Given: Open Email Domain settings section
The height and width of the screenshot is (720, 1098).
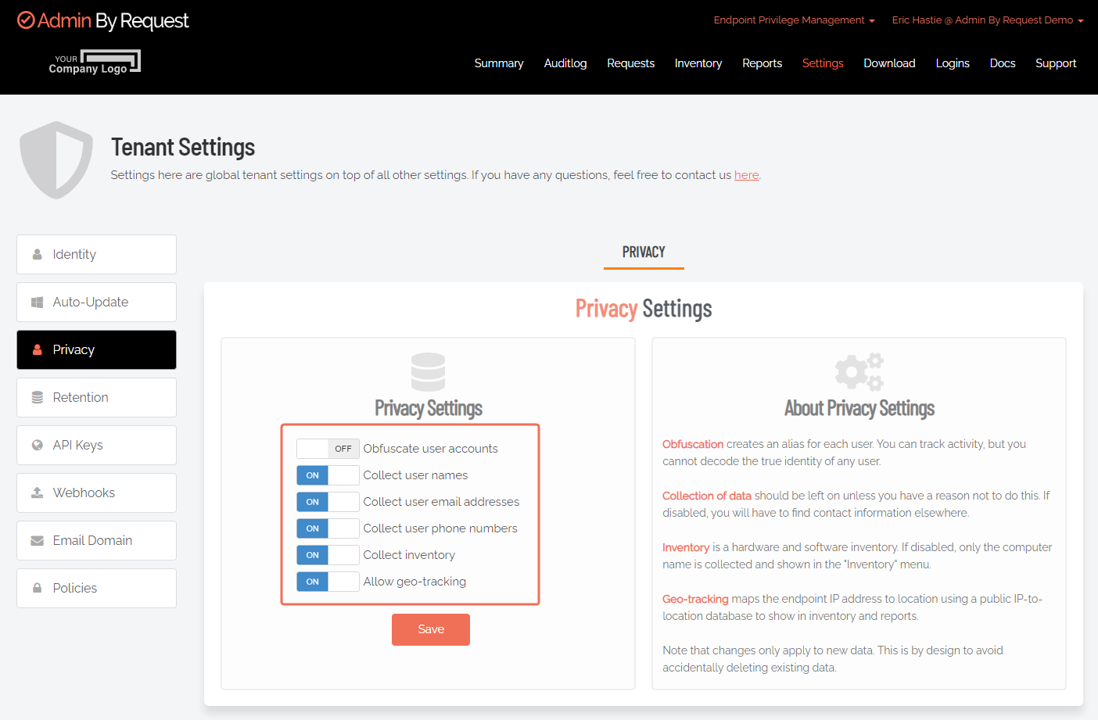Looking at the screenshot, I should (97, 540).
